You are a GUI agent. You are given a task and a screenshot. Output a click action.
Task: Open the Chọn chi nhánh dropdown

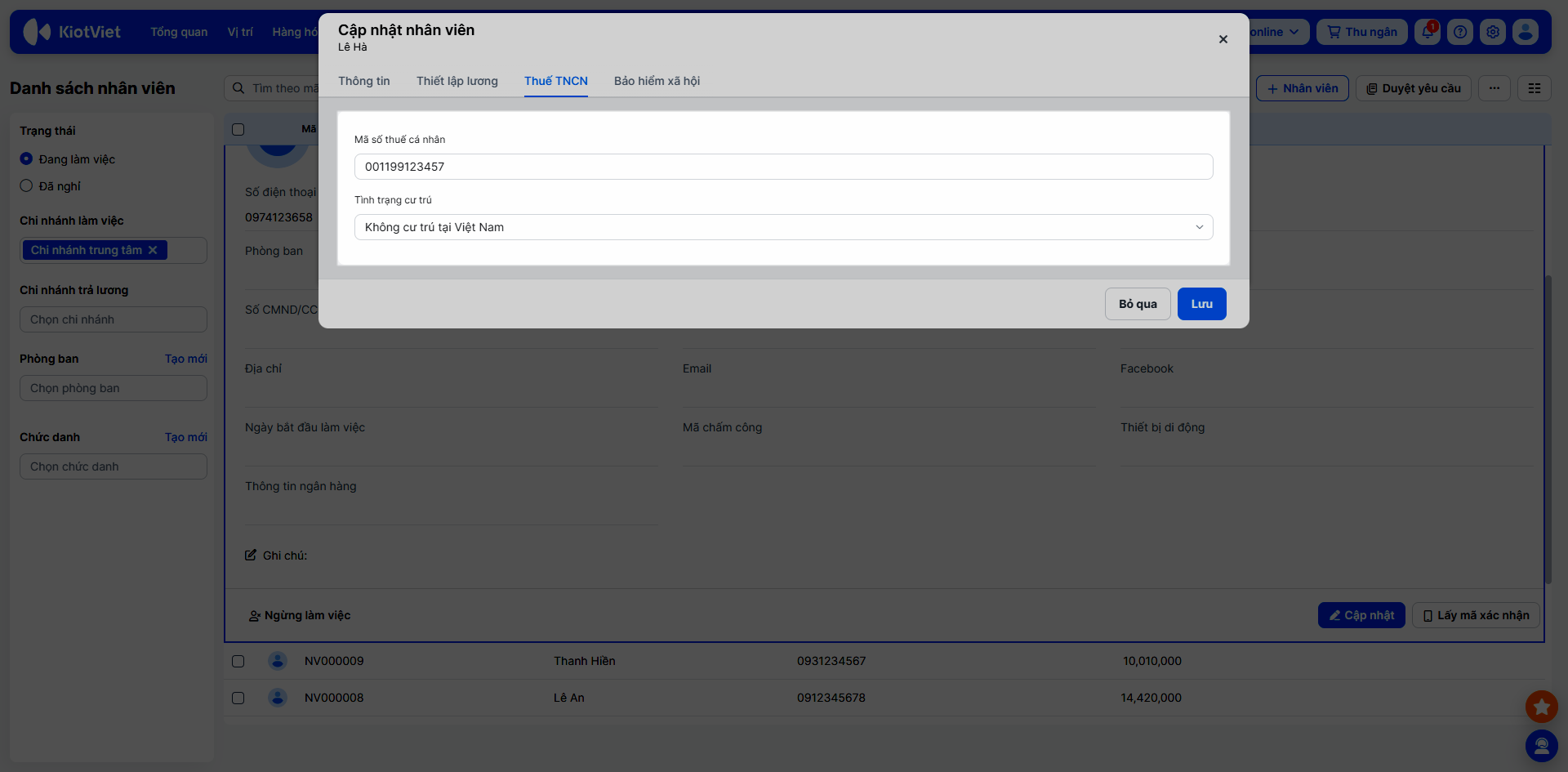coord(114,319)
